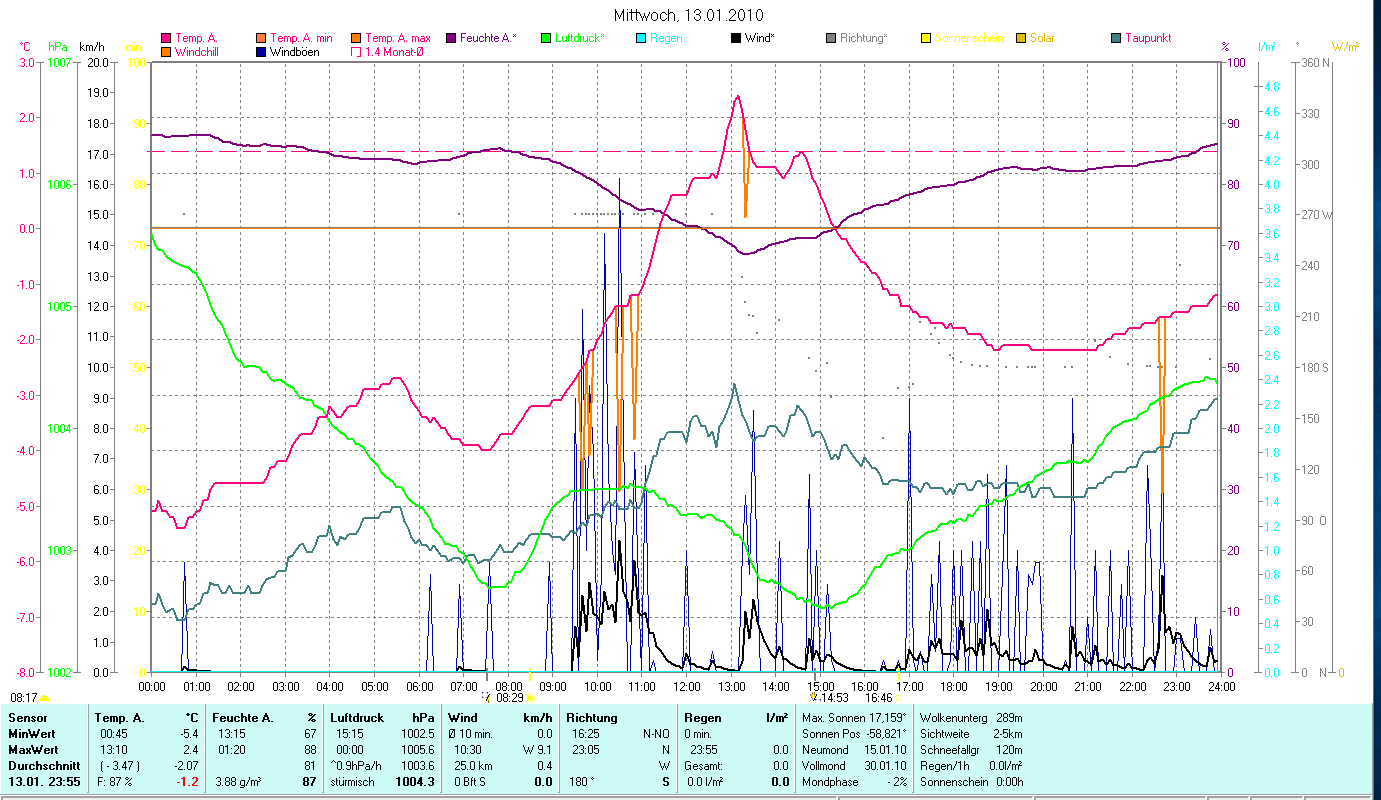Image resolution: width=1381 pixels, height=800 pixels.
Task: Click the Mondphase - 2% entry
Action: [x=855, y=782]
